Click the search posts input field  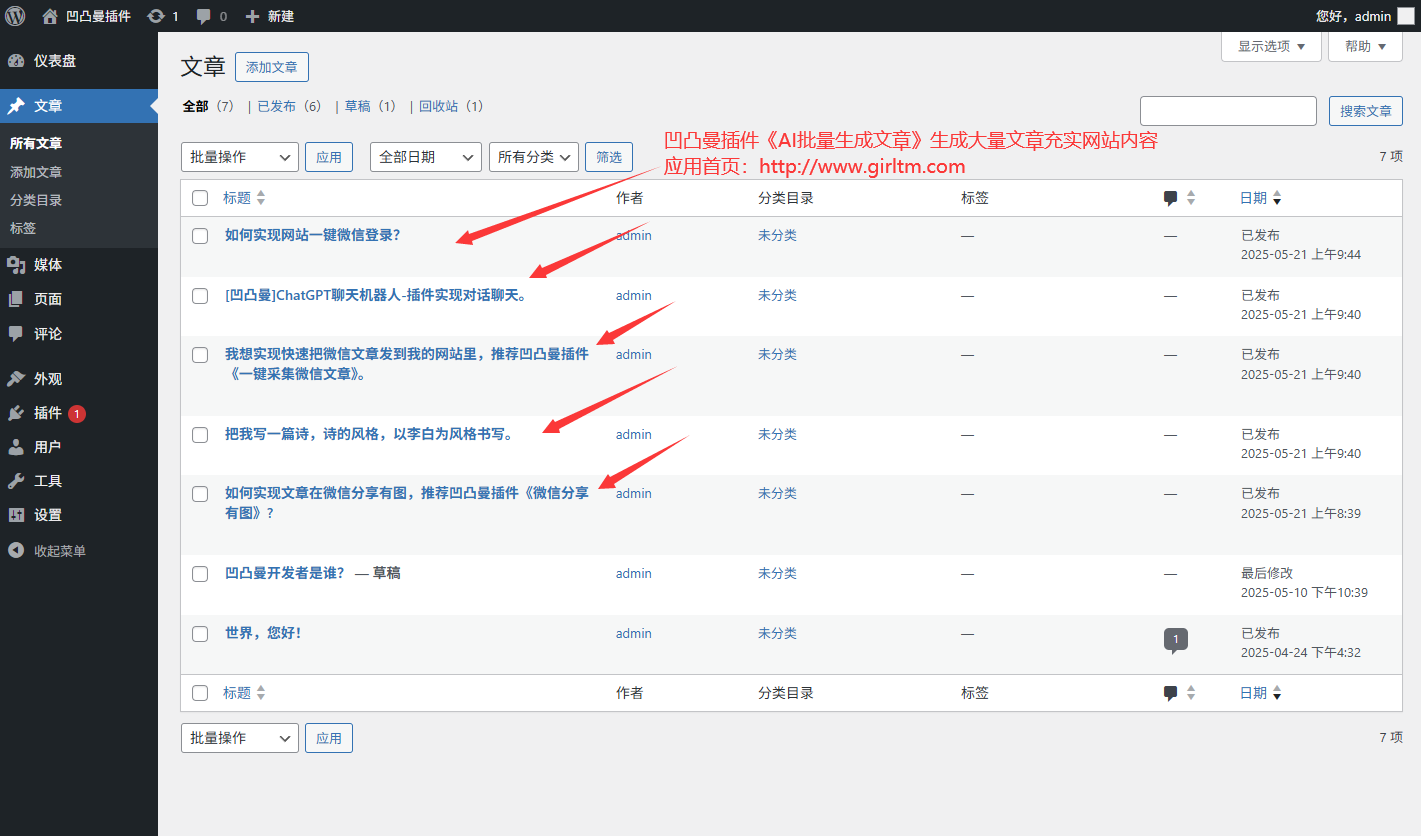(x=1228, y=111)
